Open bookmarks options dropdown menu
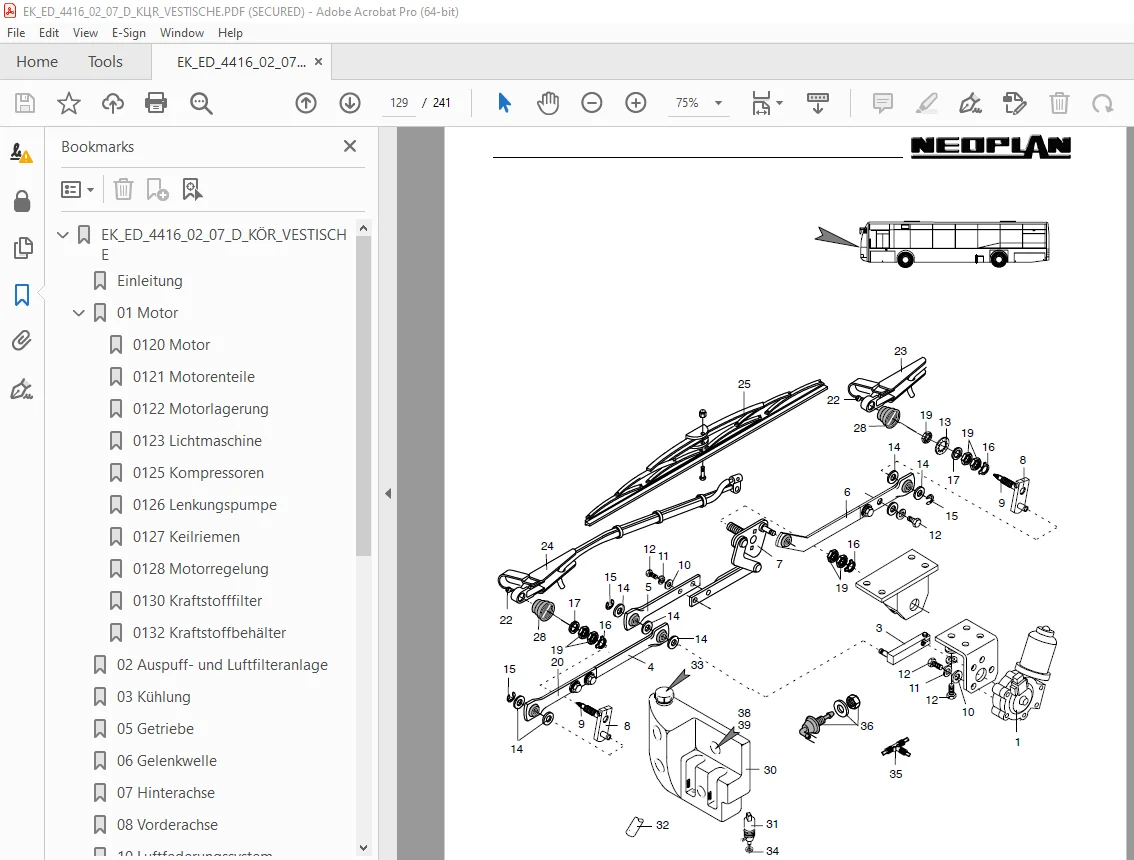Viewport: 1134px width, 860px height. tap(77, 190)
